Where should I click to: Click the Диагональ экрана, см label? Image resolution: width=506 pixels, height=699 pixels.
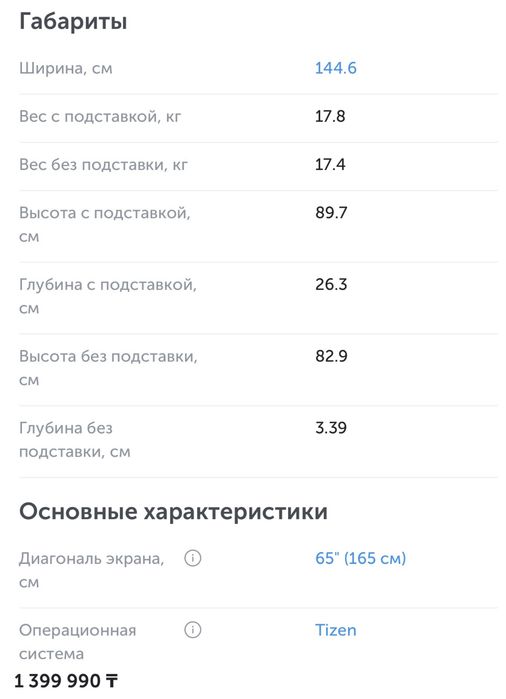pos(91,570)
